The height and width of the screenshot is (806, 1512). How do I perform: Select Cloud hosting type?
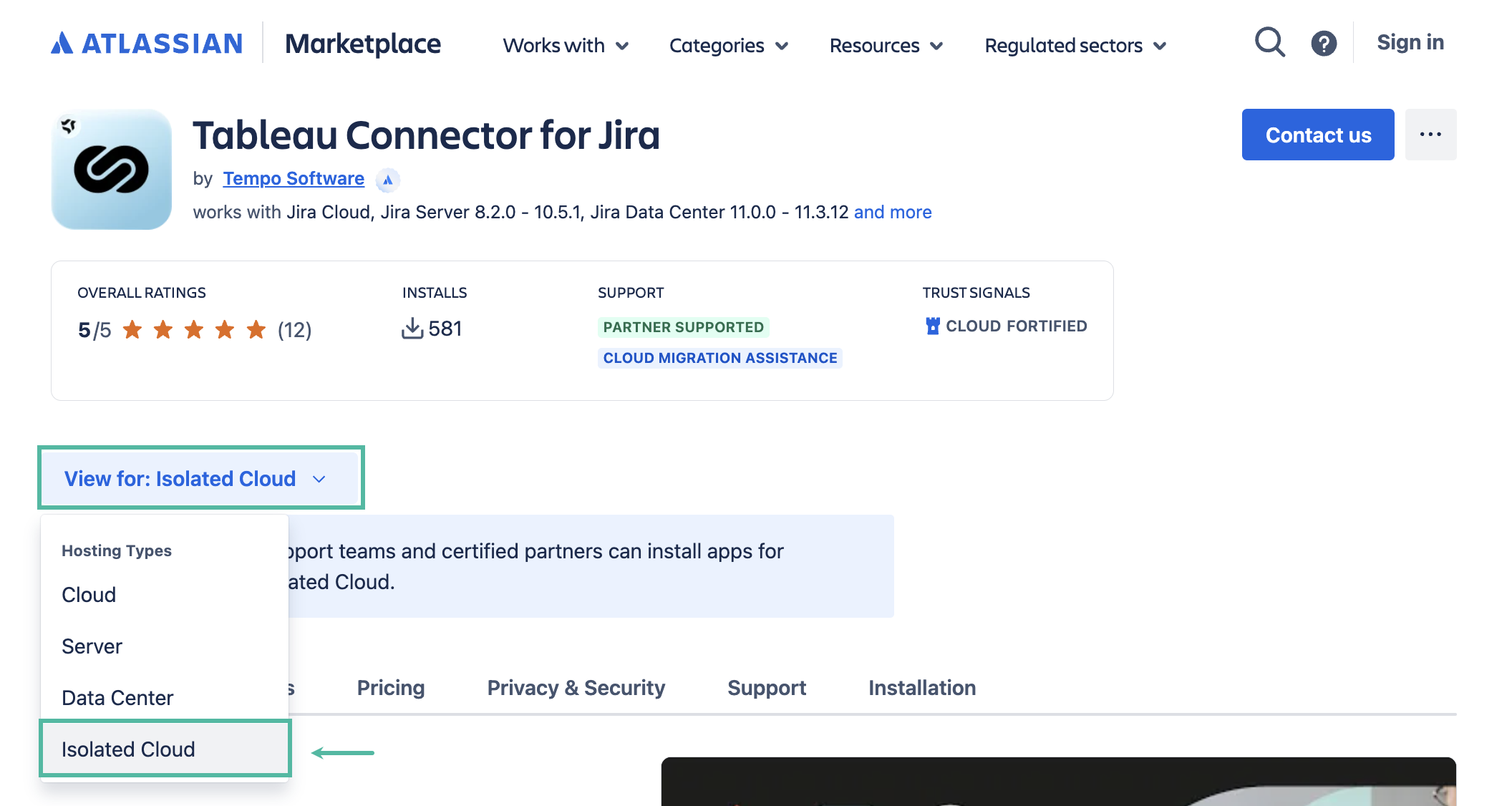tap(165, 595)
